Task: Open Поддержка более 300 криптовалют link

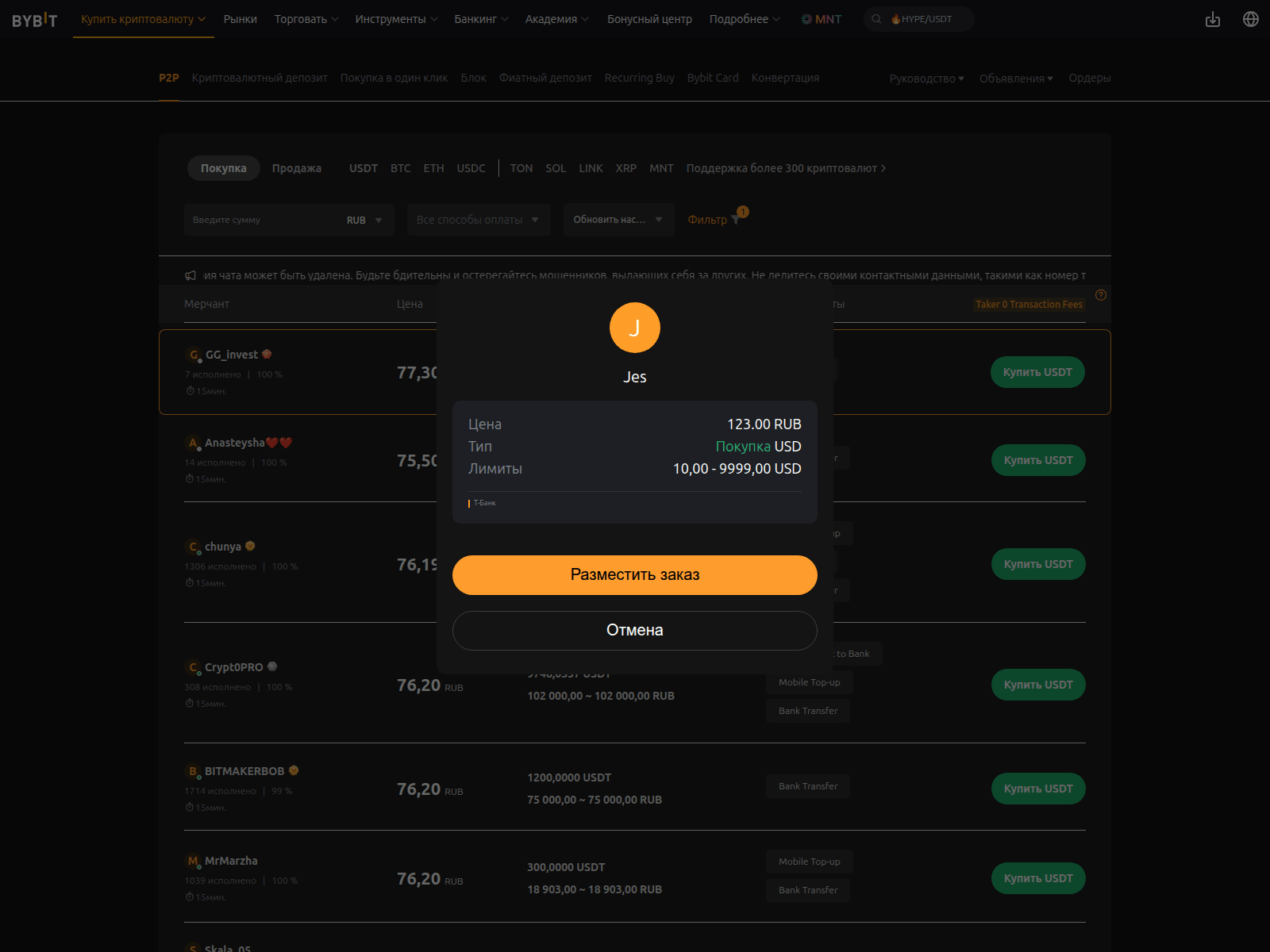Action: (x=786, y=168)
